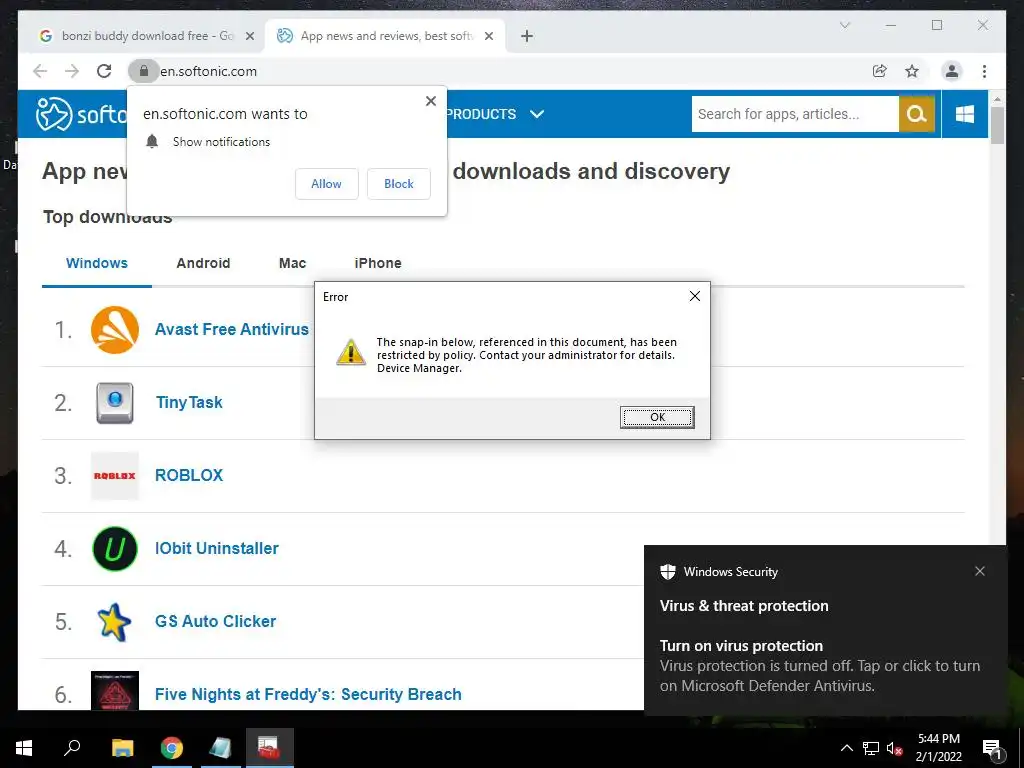Click the Softonic logo
The image size is (1024, 768).
[x=82, y=114]
